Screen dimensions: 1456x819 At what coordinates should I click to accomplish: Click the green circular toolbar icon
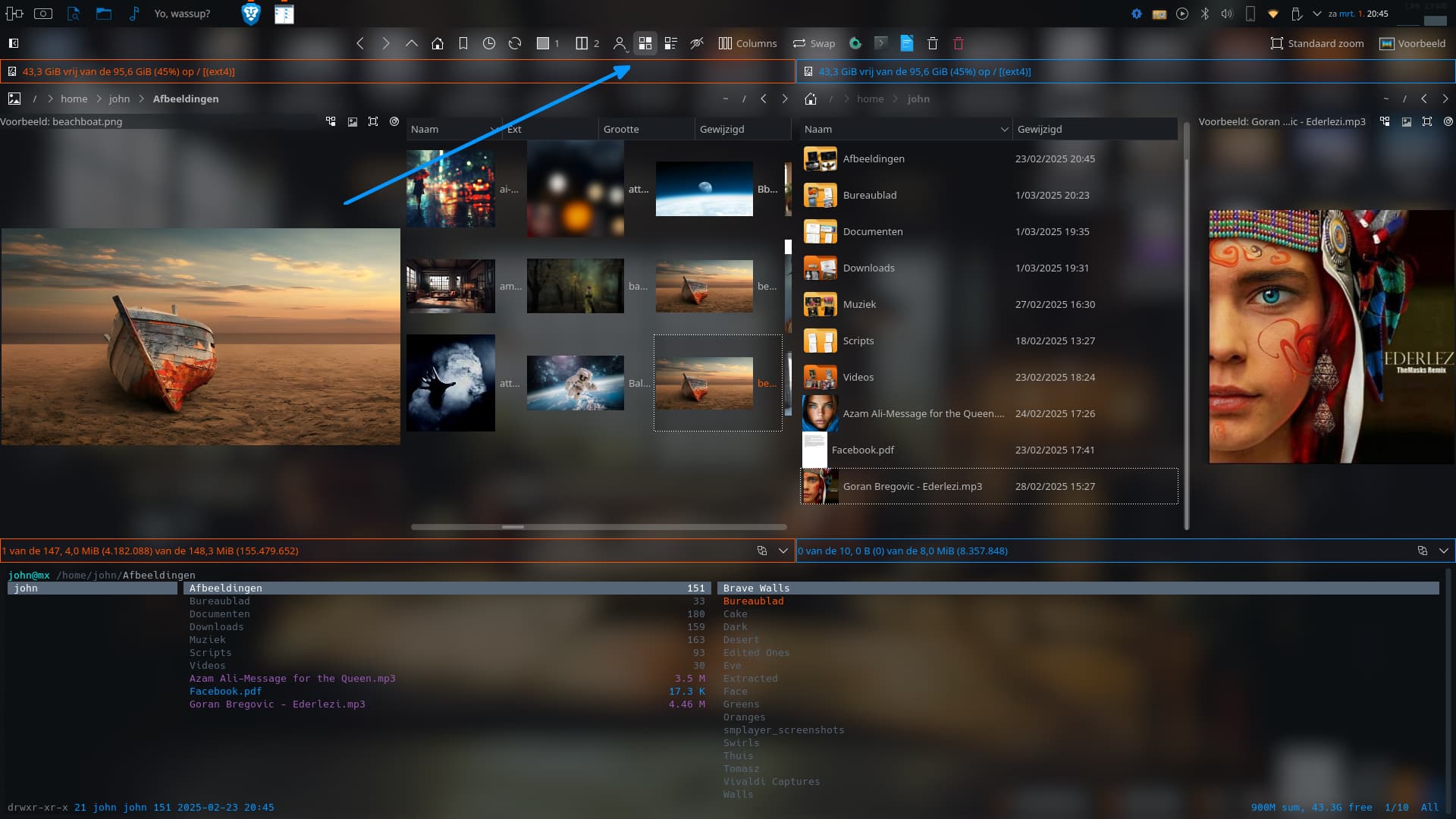(x=855, y=44)
